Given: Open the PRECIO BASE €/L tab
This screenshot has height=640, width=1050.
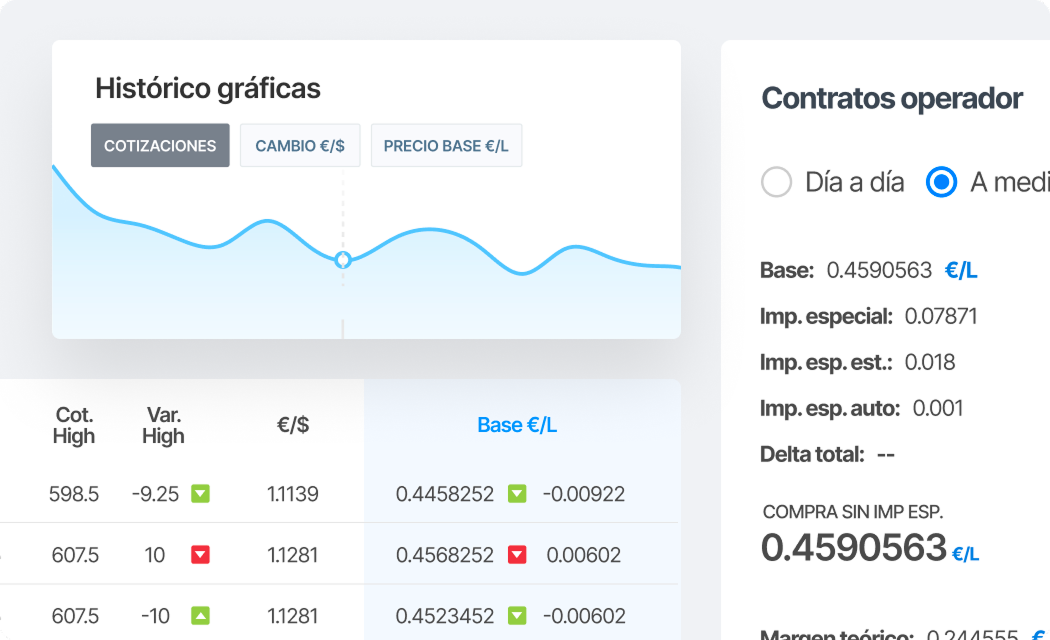Looking at the screenshot, I should click(x=446, y=145).
